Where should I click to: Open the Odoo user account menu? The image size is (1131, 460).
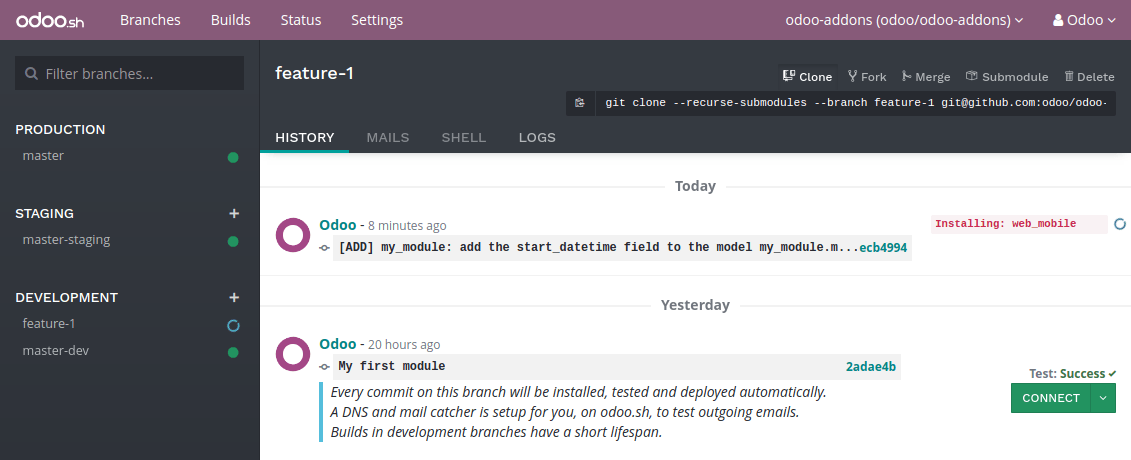[x=1085, y=20]
